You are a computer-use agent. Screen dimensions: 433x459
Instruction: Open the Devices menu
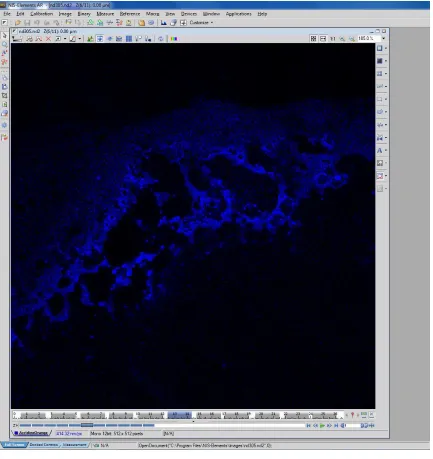(x=189, y=14)
